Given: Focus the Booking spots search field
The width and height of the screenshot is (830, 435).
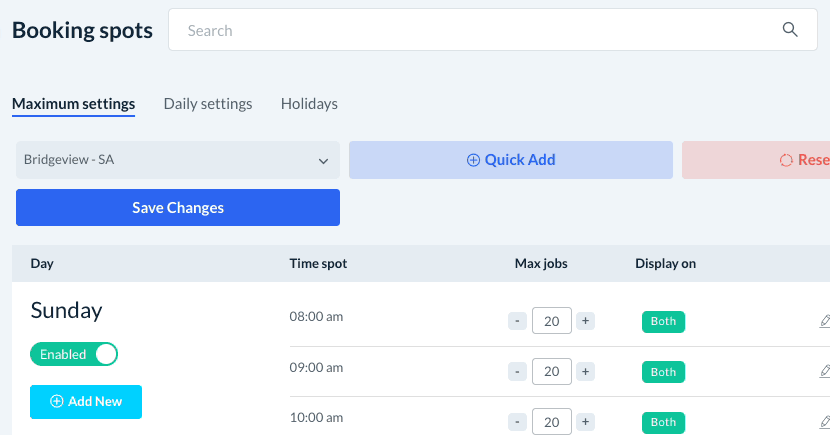Looking at the screenshot, I should [470, 31].
